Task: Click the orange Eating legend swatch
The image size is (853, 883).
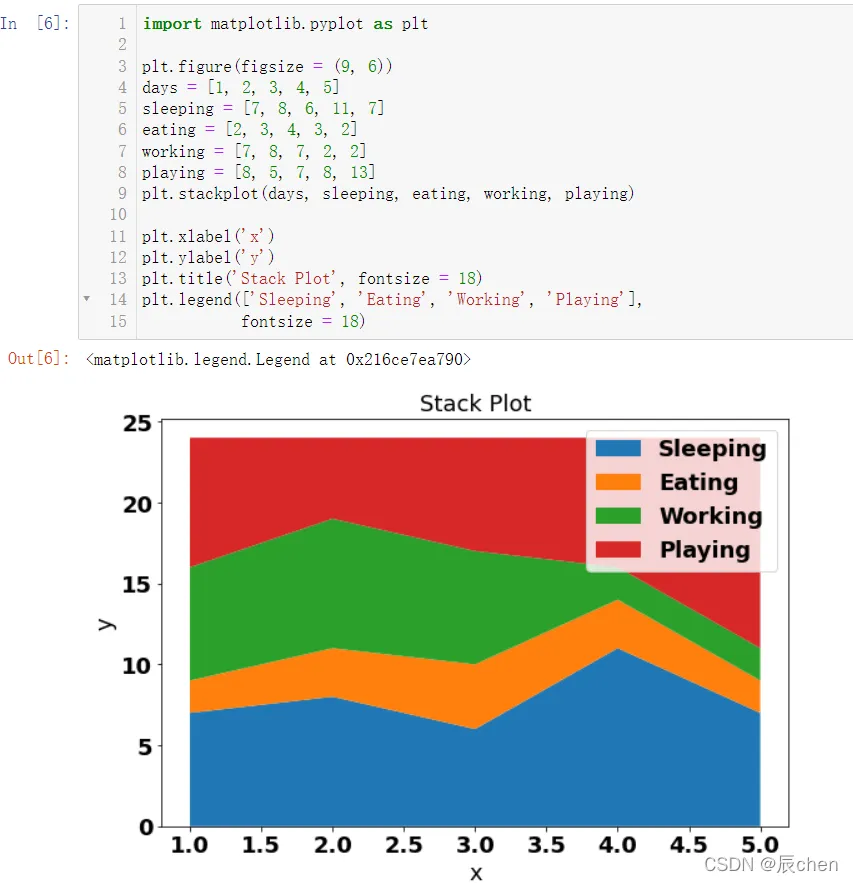Action: (x=618, y=482)
